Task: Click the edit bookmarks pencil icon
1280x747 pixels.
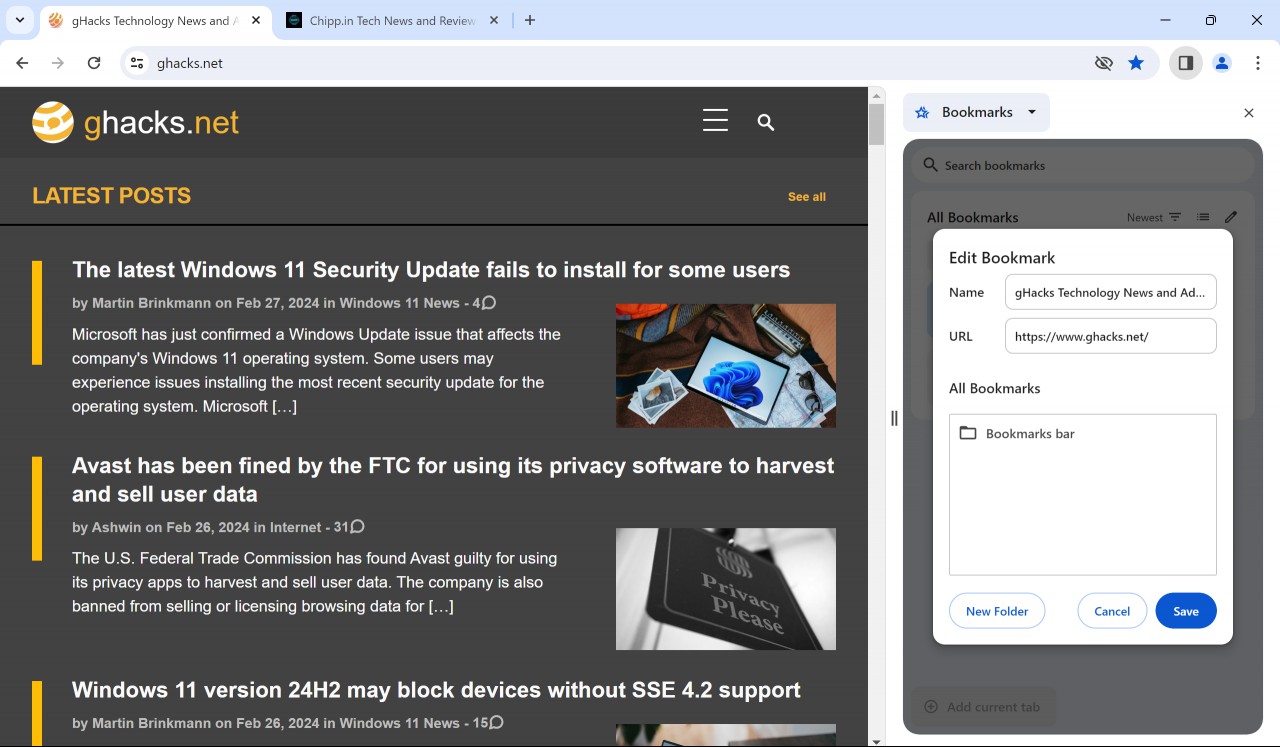Action: 1231,217
